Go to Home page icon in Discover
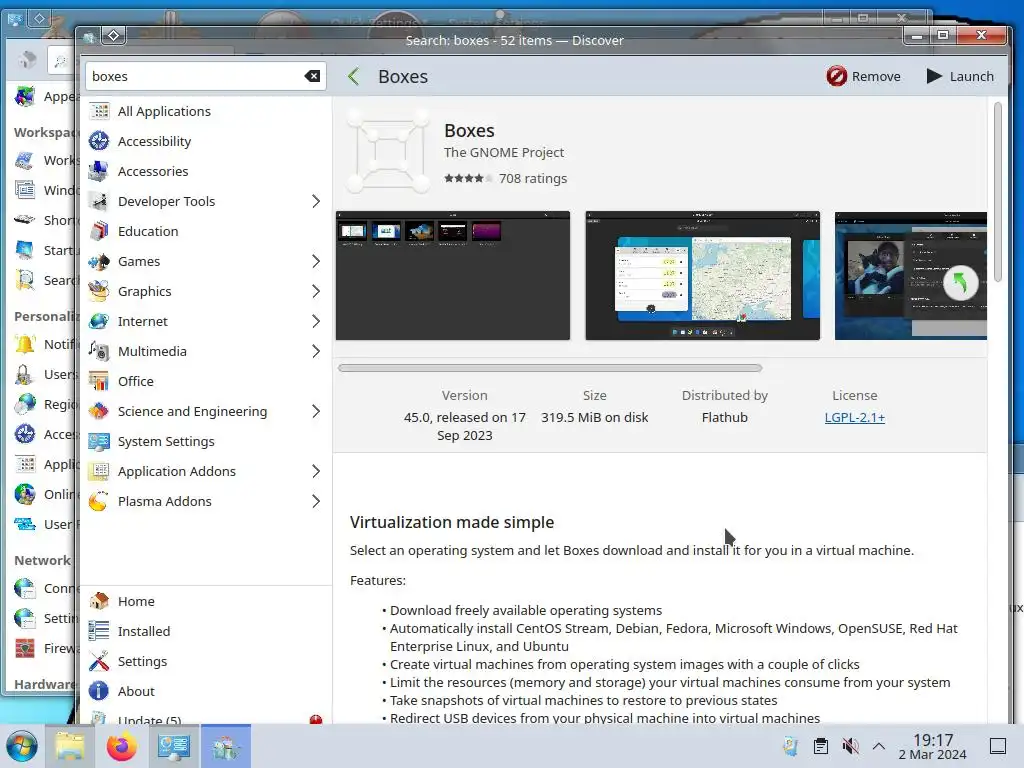Viewport: 1024px width, 768px height. pos(99,601)
